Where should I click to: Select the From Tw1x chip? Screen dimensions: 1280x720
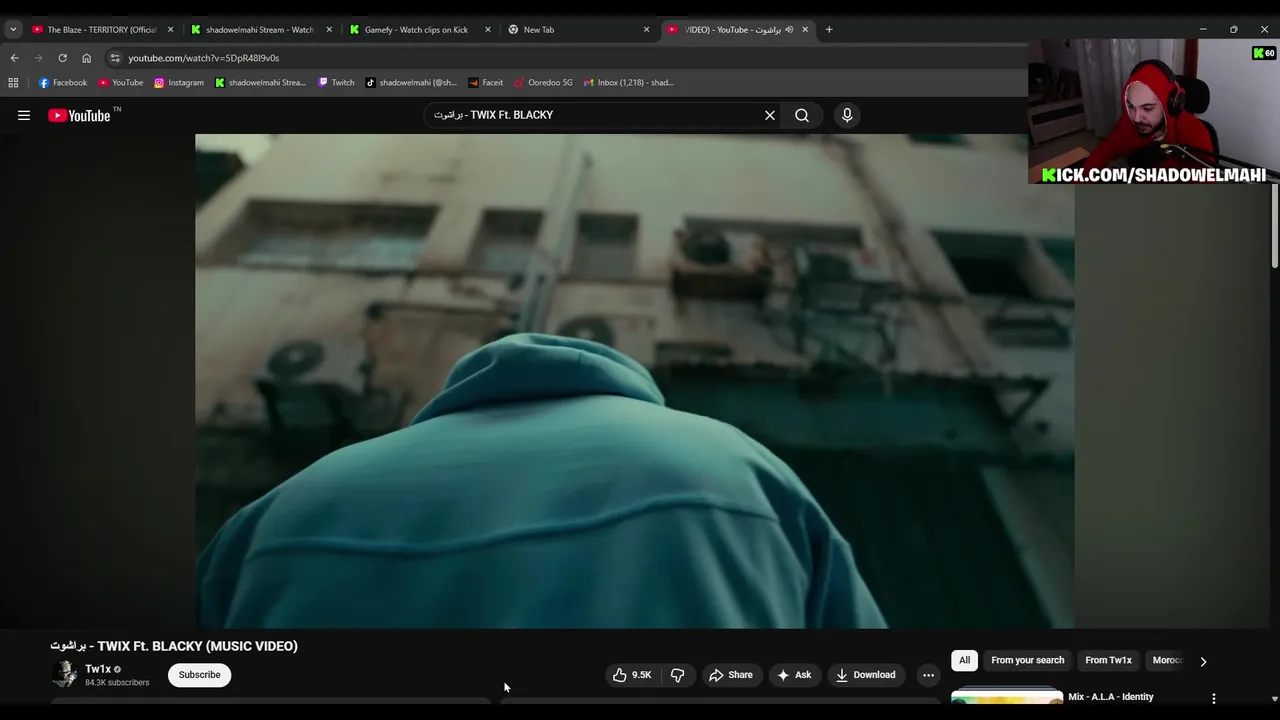tap(1108, 660)
